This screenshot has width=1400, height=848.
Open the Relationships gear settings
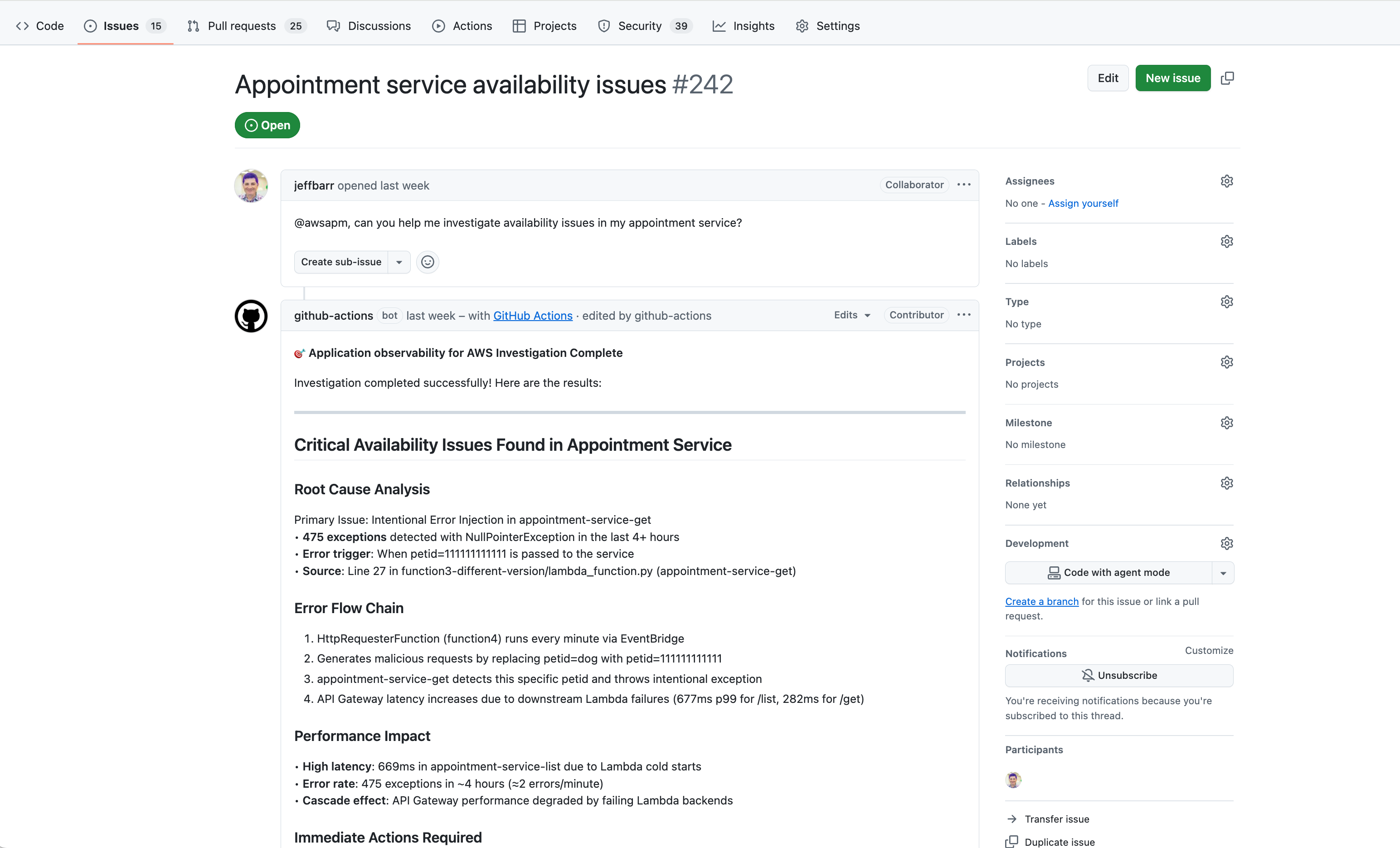tap(1226, 483)
